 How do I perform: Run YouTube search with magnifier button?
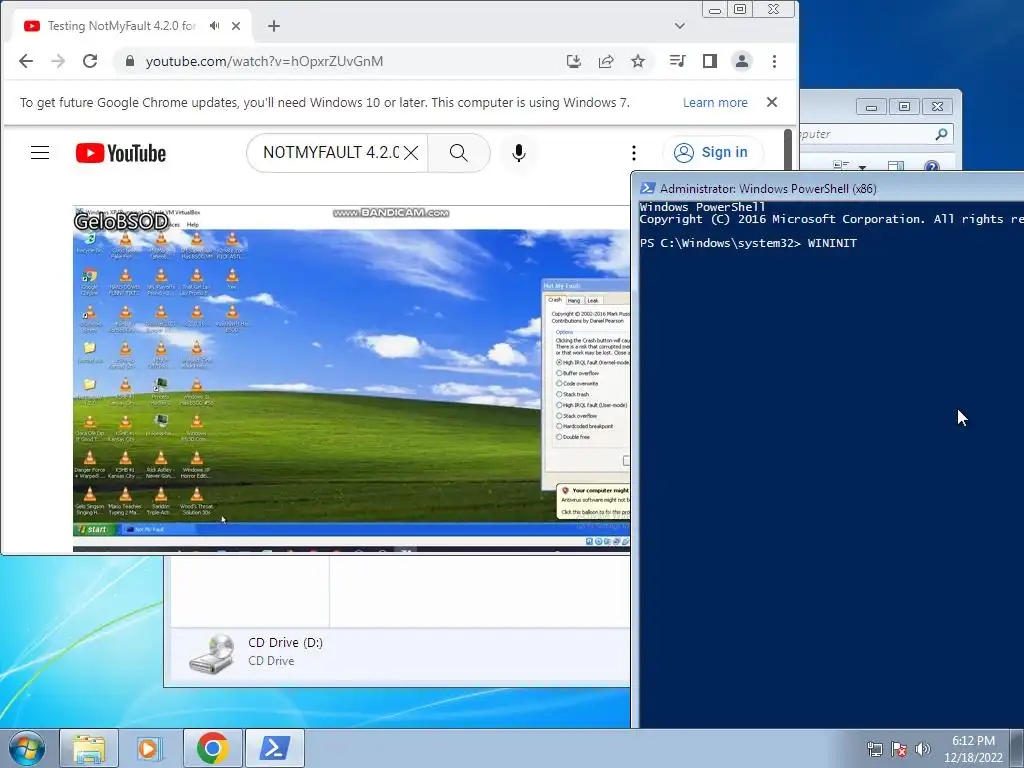click(x=458, y=153)
